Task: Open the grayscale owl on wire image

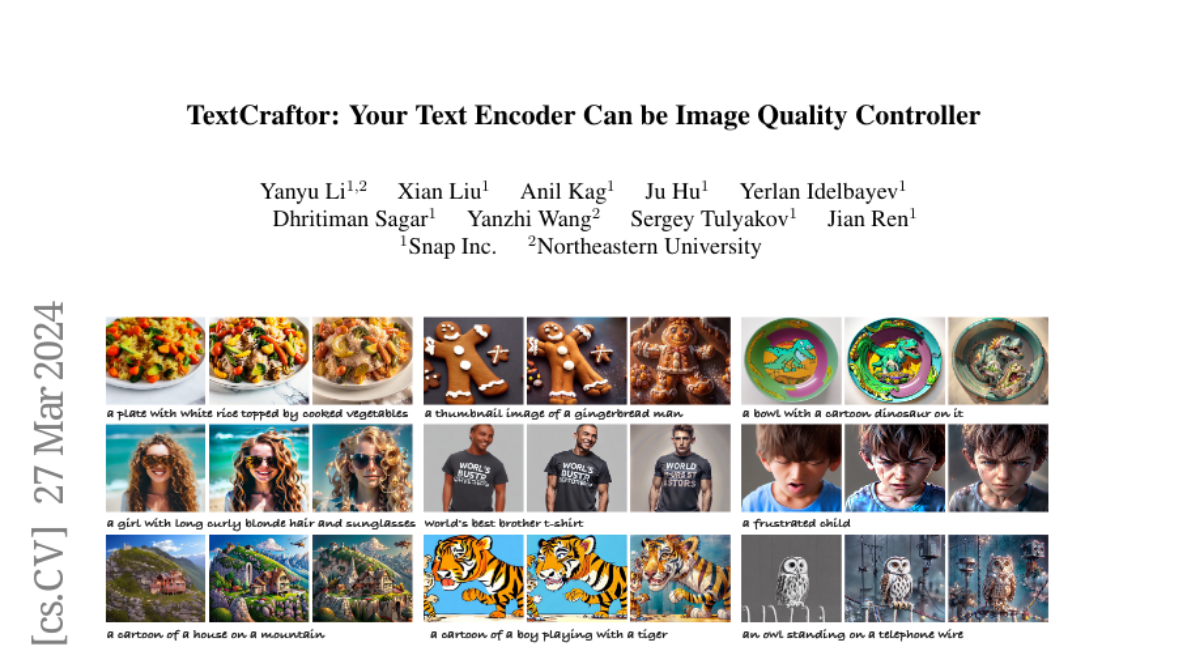Action: 792,578
